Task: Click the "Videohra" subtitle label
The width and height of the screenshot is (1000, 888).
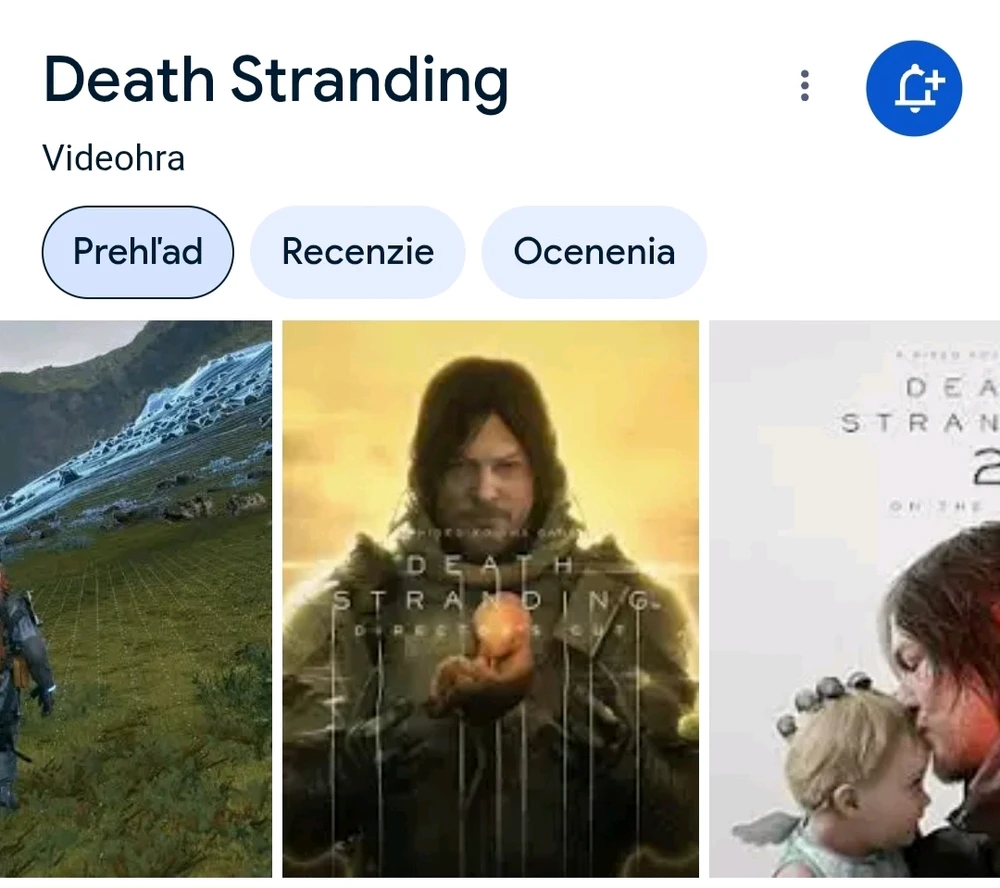Action: click(114, 158)
